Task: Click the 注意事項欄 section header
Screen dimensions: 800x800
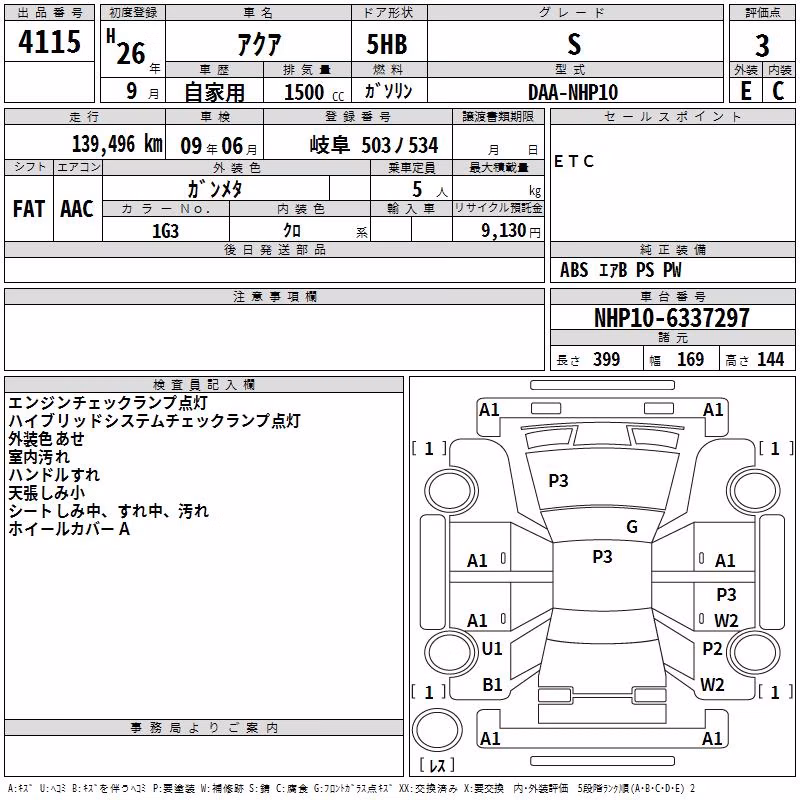Action: (275, 296)
